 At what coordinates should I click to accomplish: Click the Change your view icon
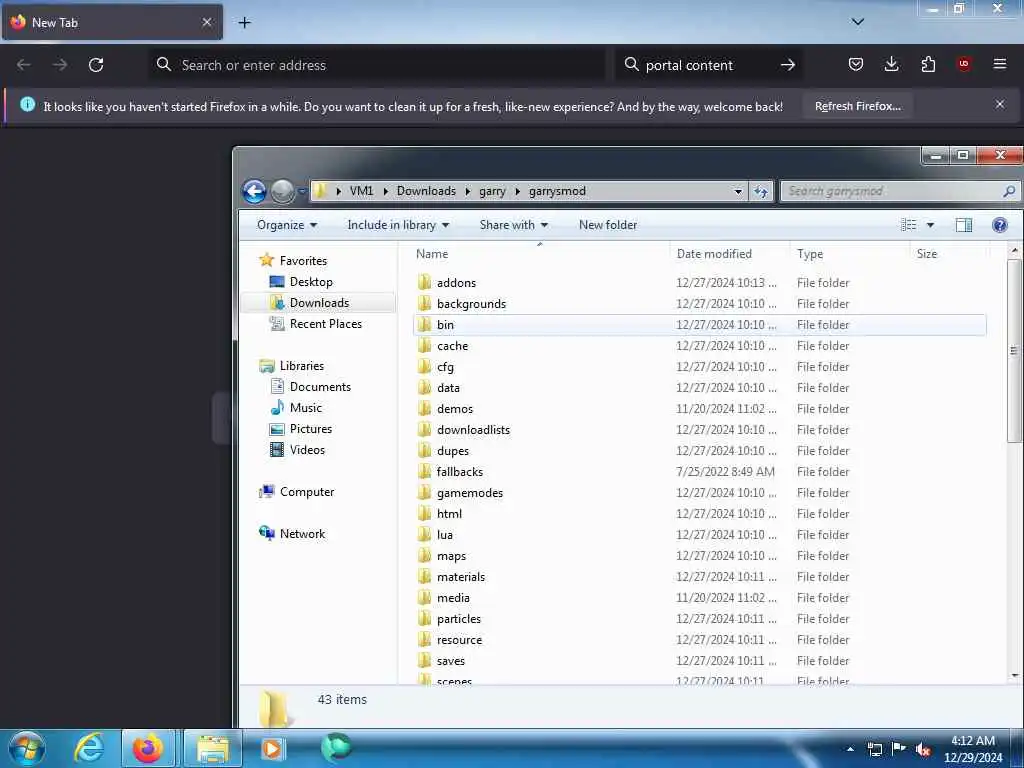[908, 225]
